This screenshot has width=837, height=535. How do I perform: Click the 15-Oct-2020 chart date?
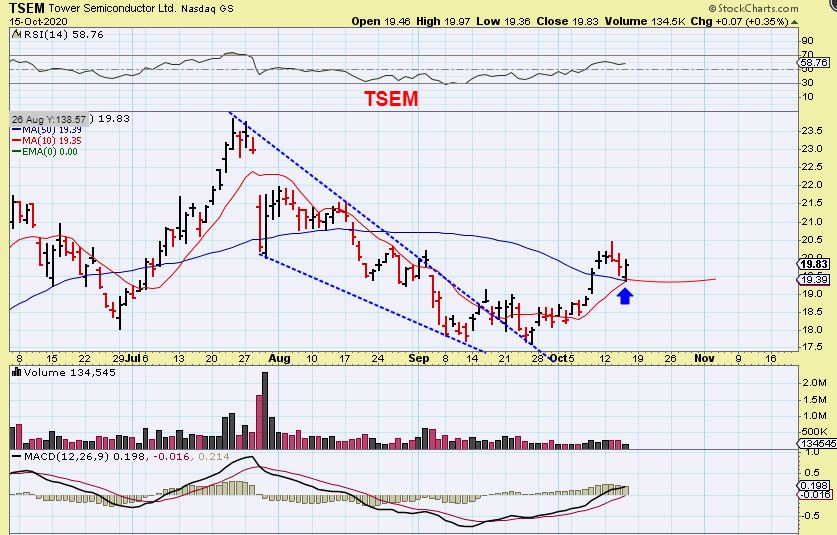point(38,21)
